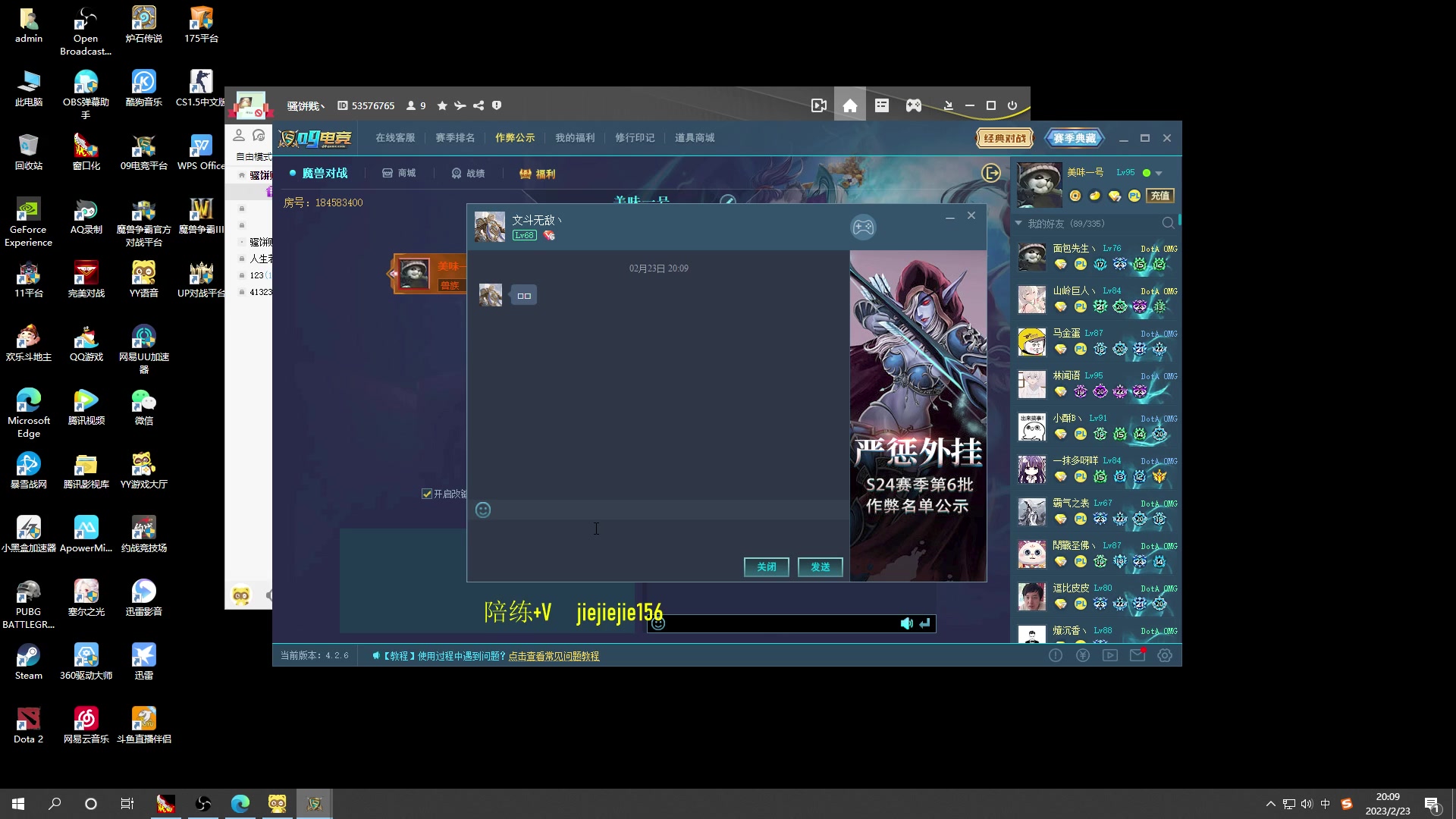Mute the speaker icon in room chat bar
1456x819 pixels.
[906, 623]
